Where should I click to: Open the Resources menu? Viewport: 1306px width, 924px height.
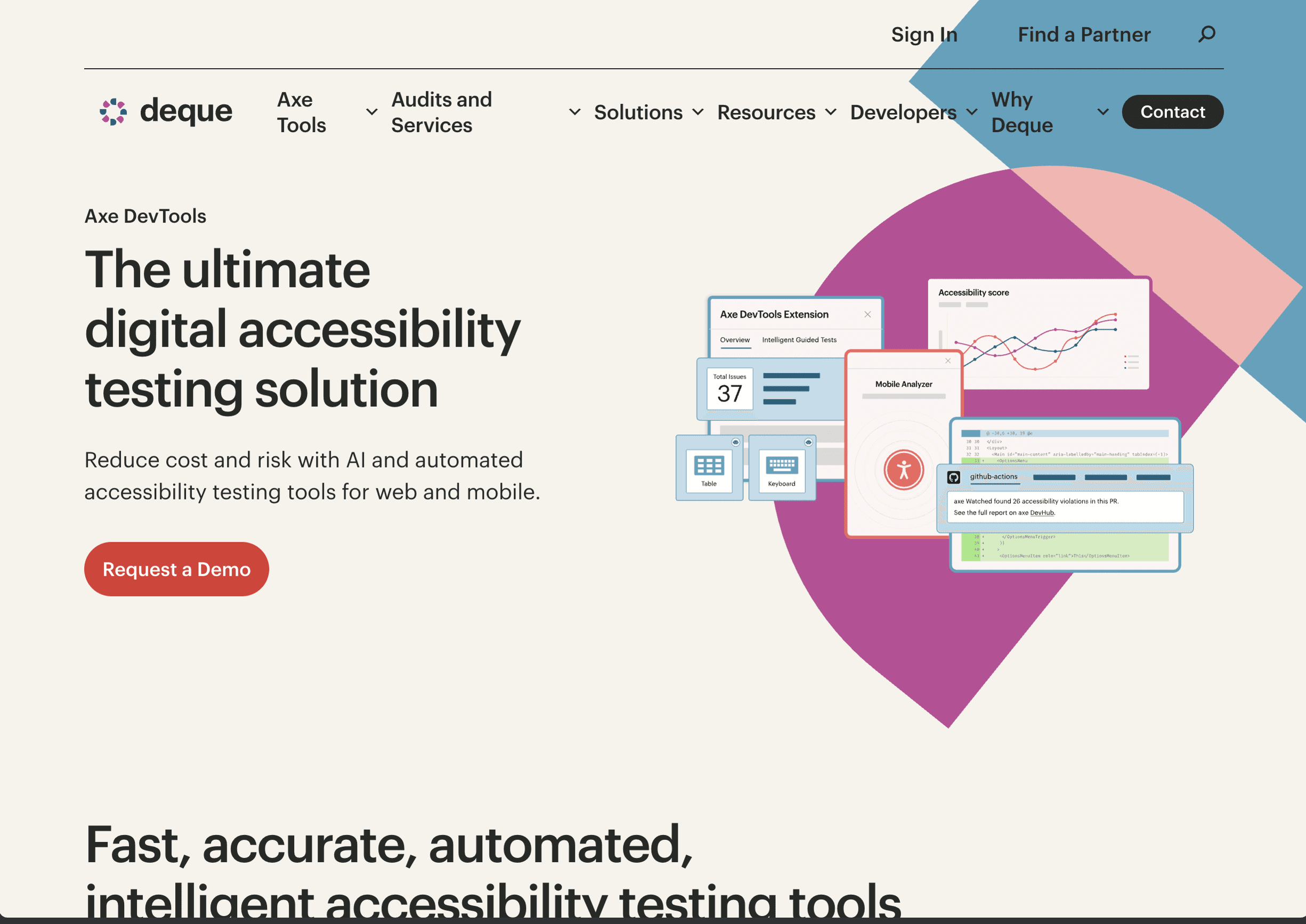pos(766,112)
